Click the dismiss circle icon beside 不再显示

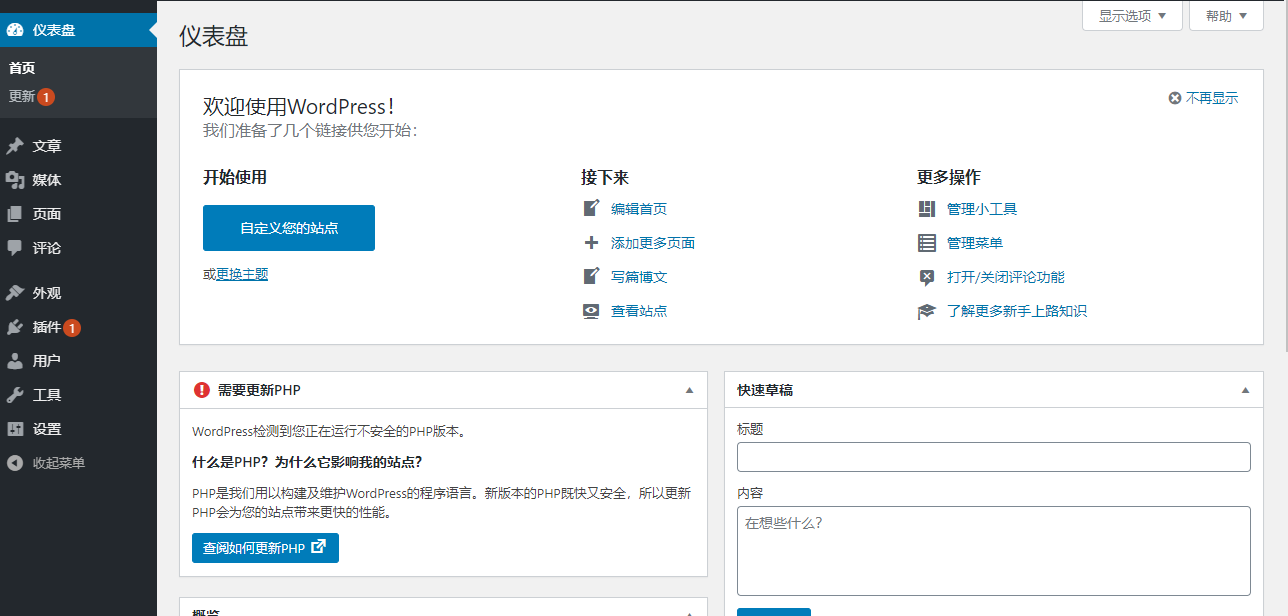tap(1175, 98)
